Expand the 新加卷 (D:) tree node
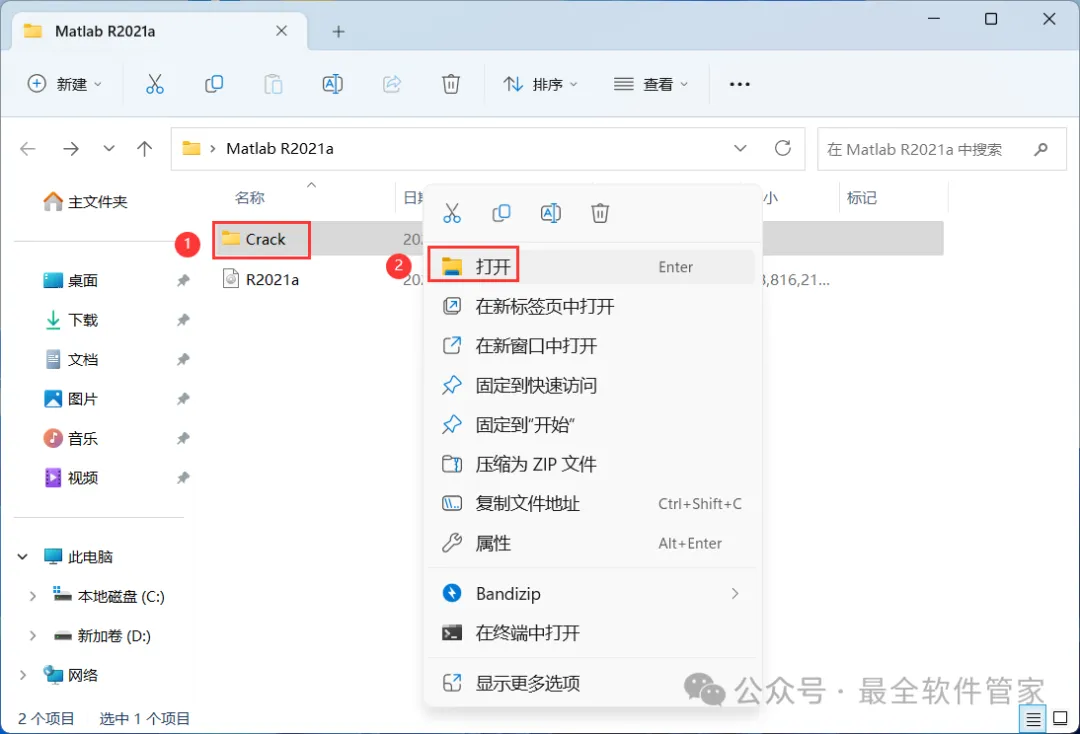Viewport: 1080px width, 734px height. tap(32, 636)
